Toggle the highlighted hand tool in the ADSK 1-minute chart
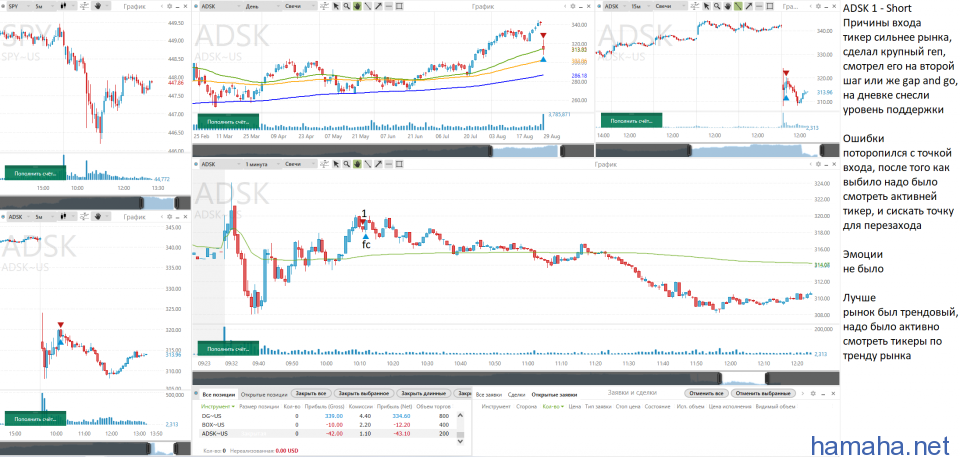Image resolution: width=960 pixels, height=457 pixels. (357, 164)
